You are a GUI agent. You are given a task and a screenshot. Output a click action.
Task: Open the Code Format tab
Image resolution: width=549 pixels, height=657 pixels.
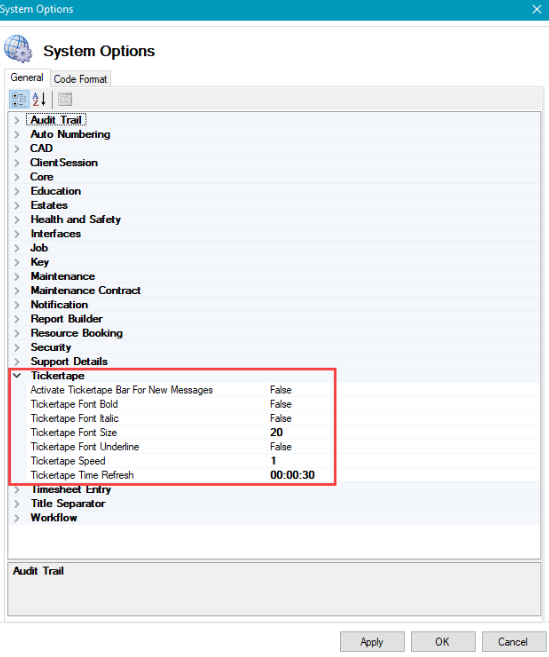pyautogui.click(x=80, y=79)
